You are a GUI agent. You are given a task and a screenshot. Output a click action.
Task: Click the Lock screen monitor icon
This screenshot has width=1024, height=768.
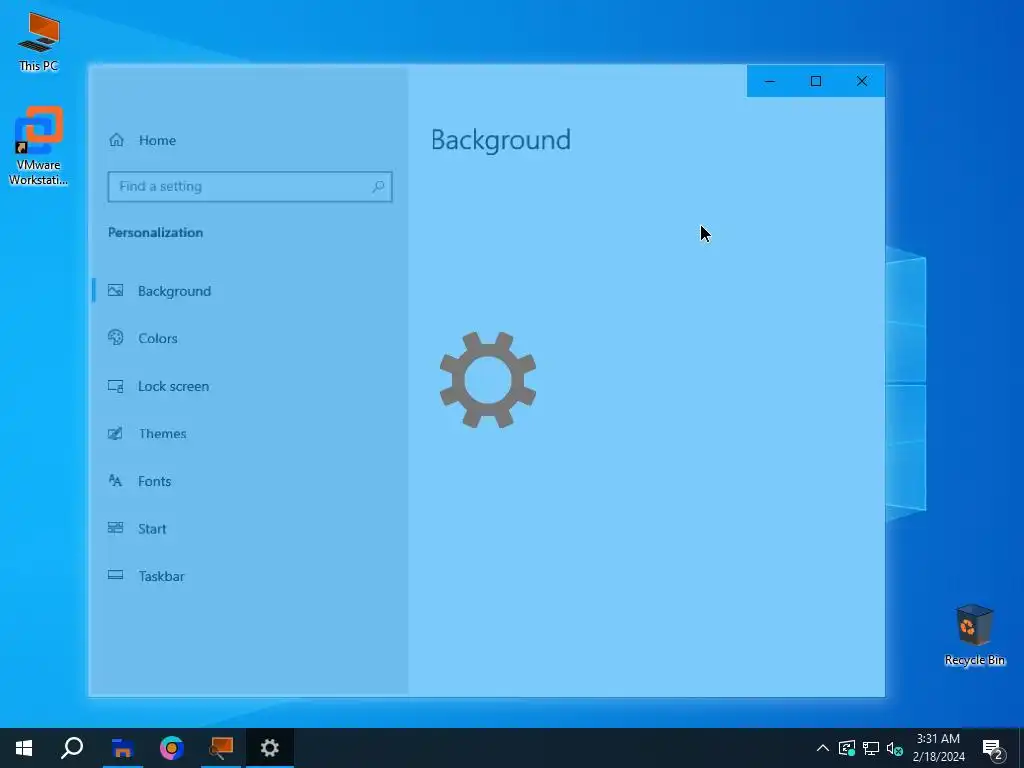[x=116, y=386]
